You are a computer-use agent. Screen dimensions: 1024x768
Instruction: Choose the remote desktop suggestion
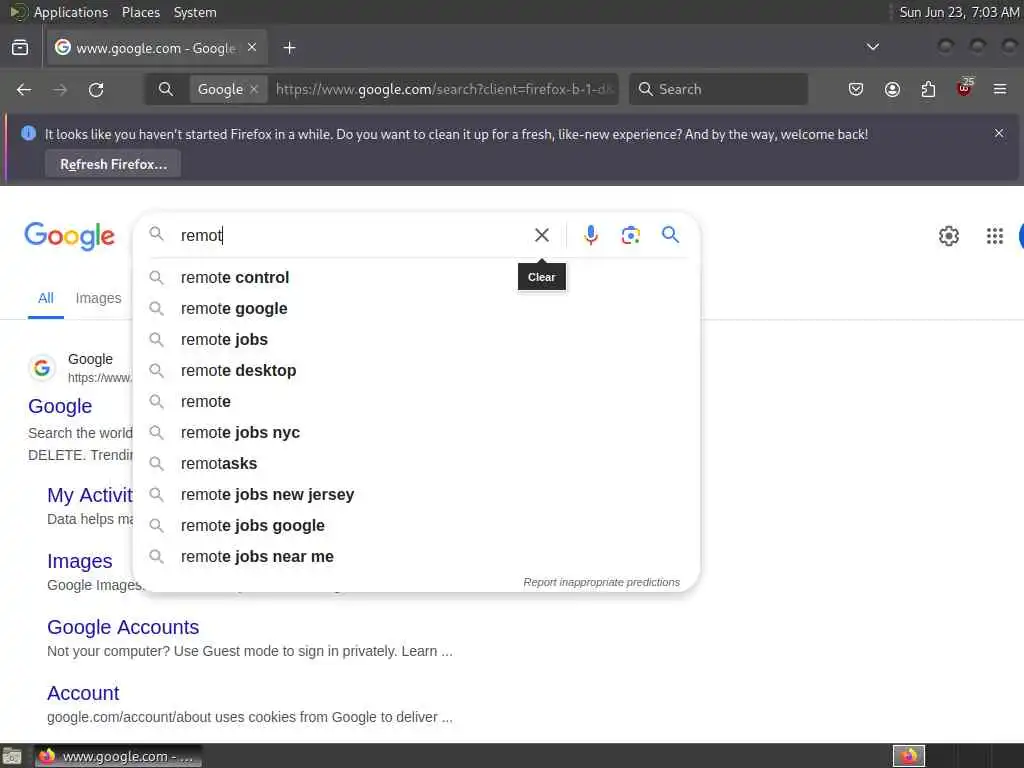[x=417, y=370]
